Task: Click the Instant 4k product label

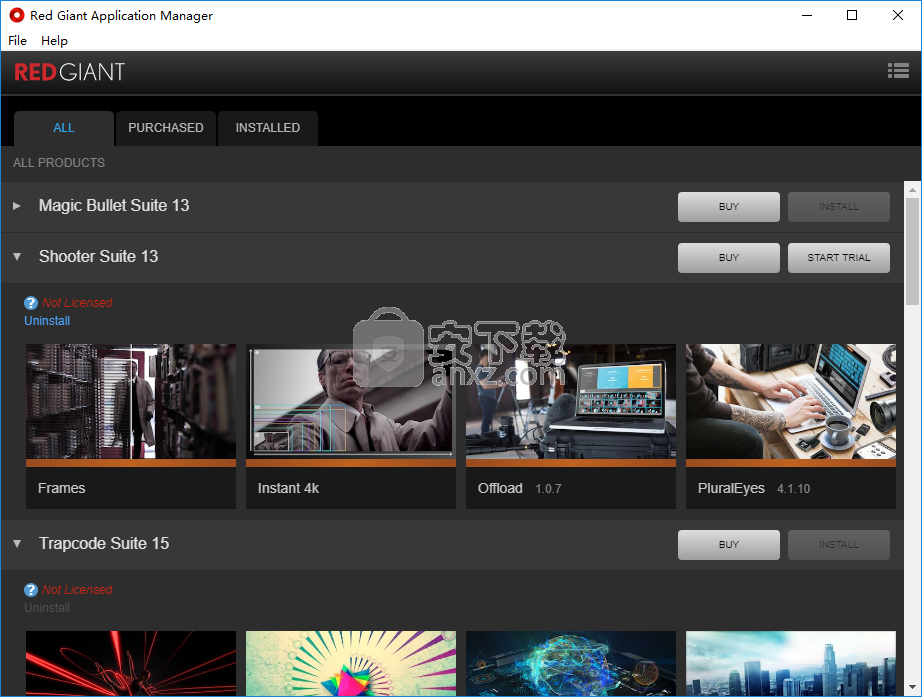Action: click(x=288, y=488)
